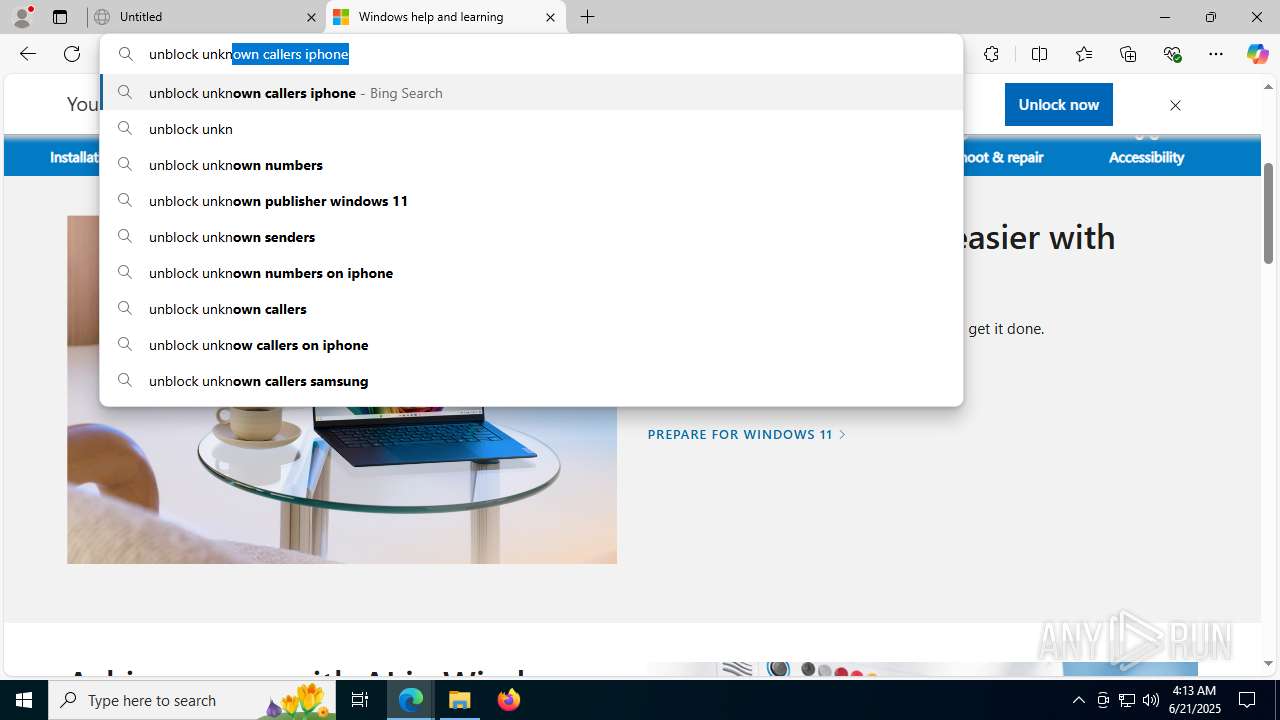Open File Explorer from the taskbar

point(460,700)
